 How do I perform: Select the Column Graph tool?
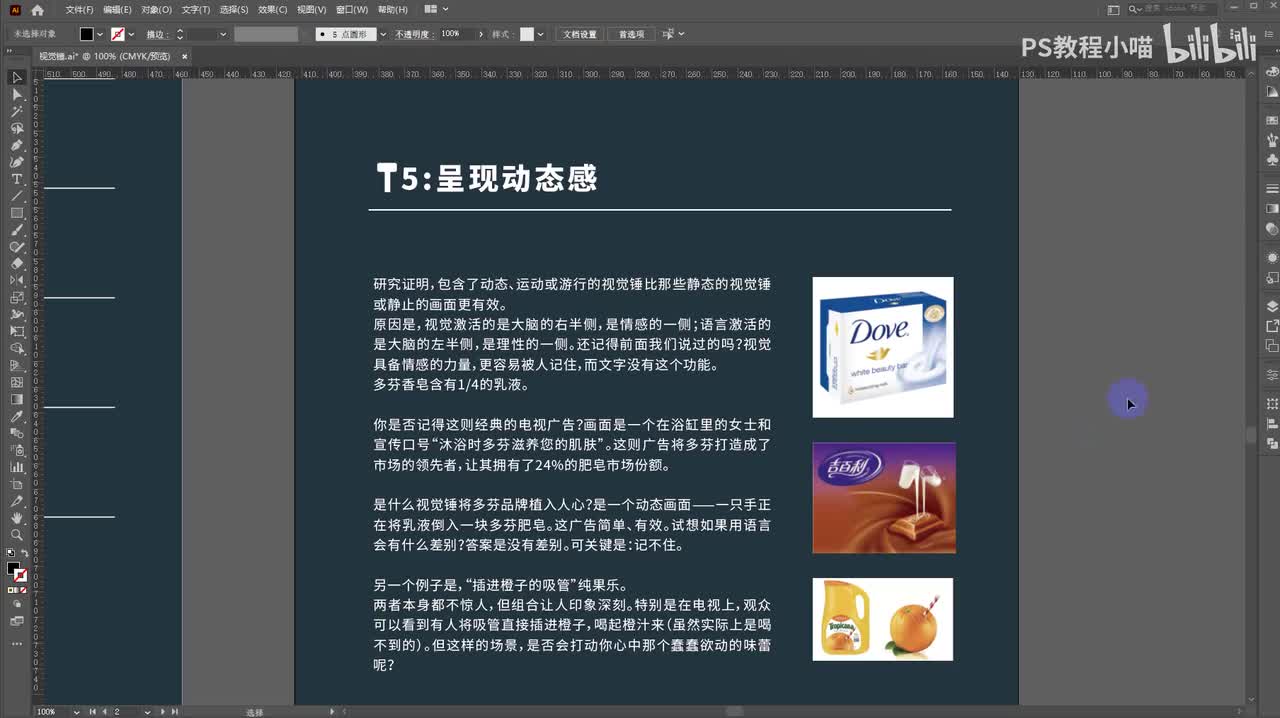click(17, 467)
